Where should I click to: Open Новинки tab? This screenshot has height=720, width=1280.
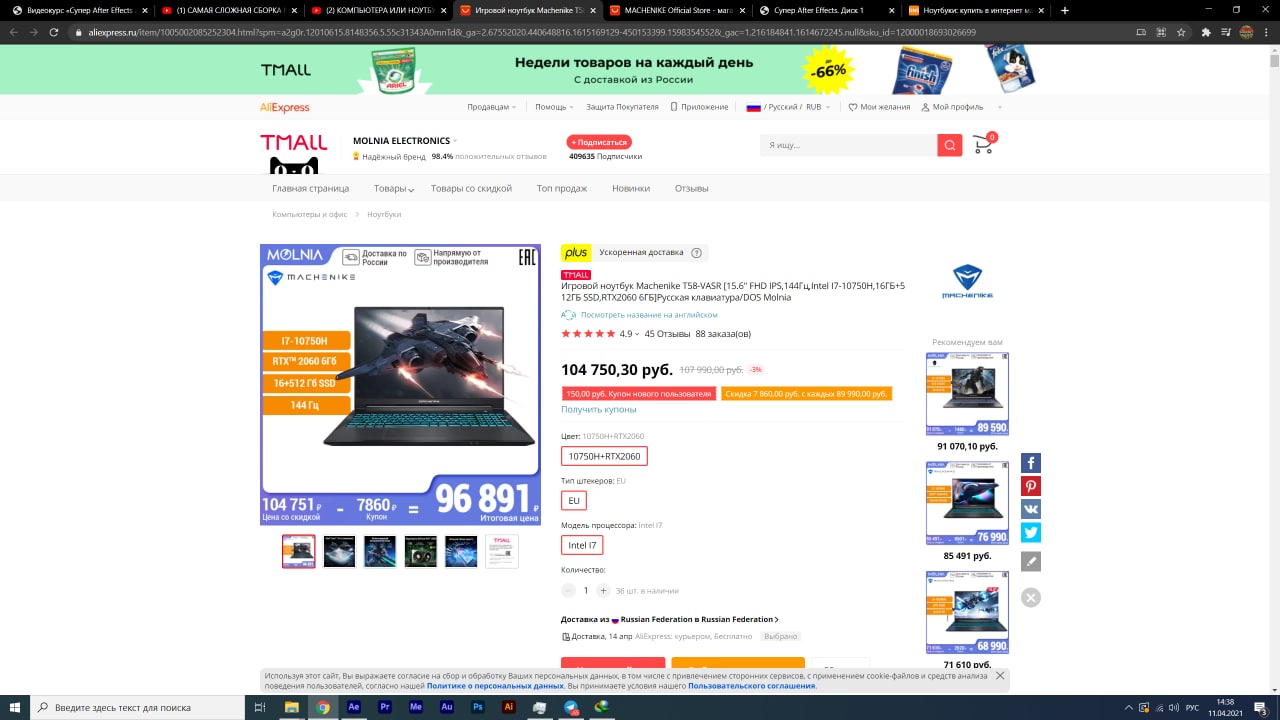[631, 188]
